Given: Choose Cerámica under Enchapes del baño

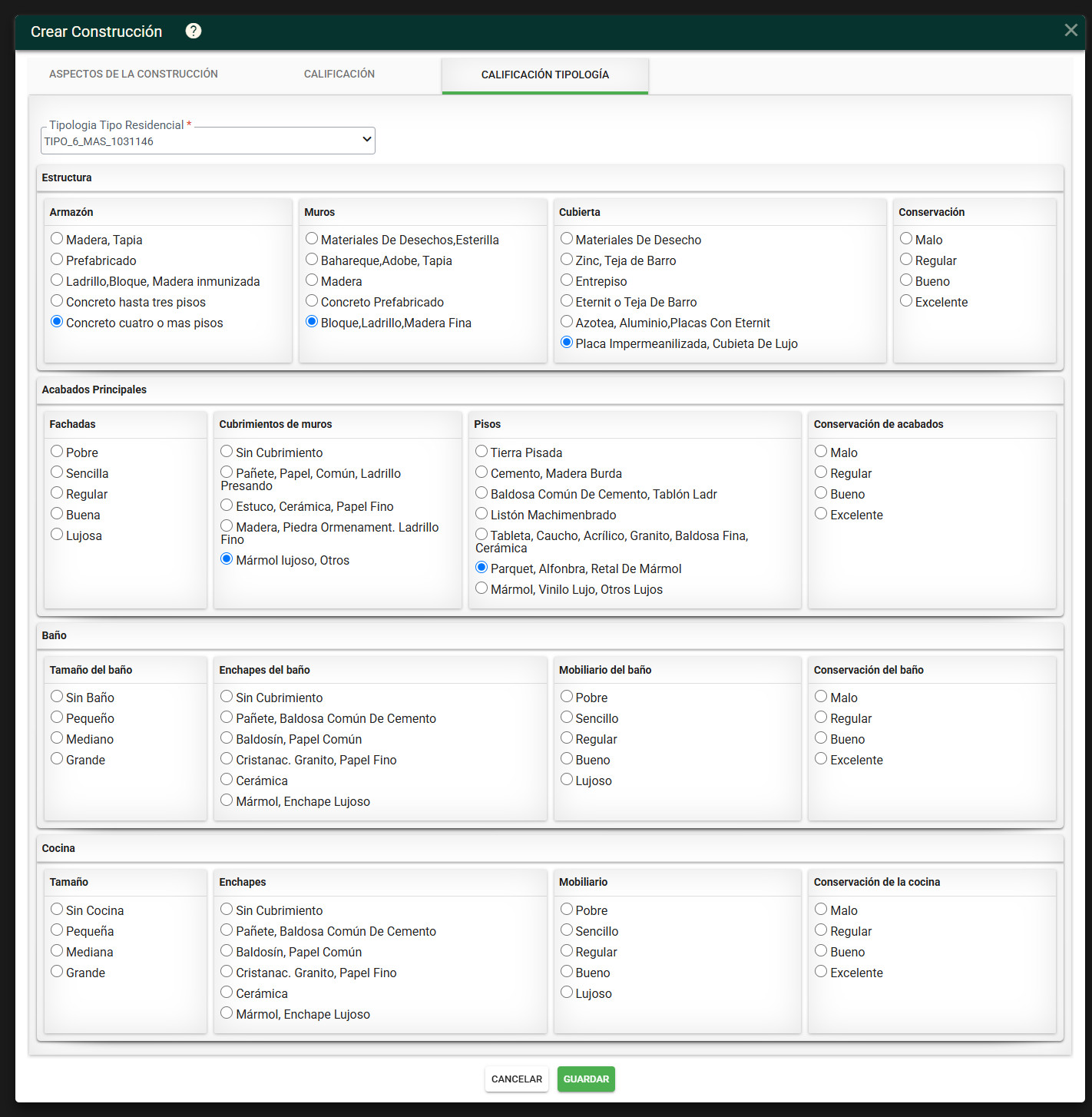Looking at the screenshot, I should point(227,780).
